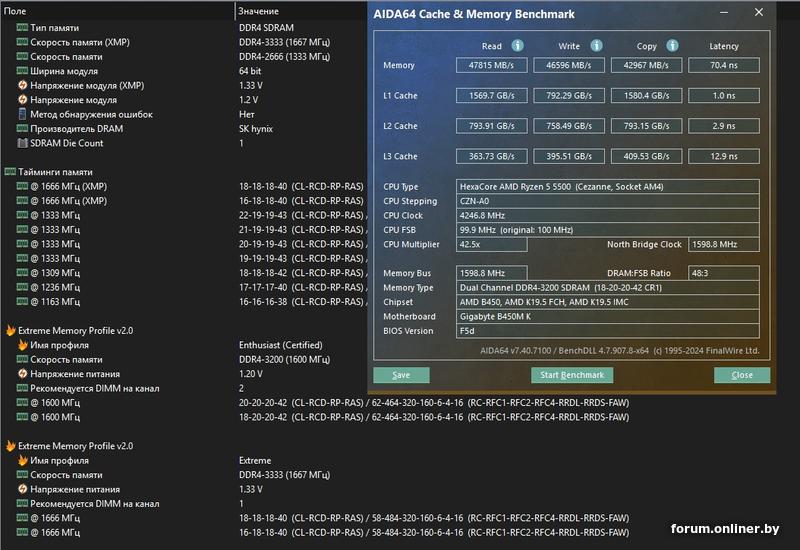Click the 'Метод обнаружения ошибок' row icon
Screen dimensions: 800x550
(x=22, y=114)
